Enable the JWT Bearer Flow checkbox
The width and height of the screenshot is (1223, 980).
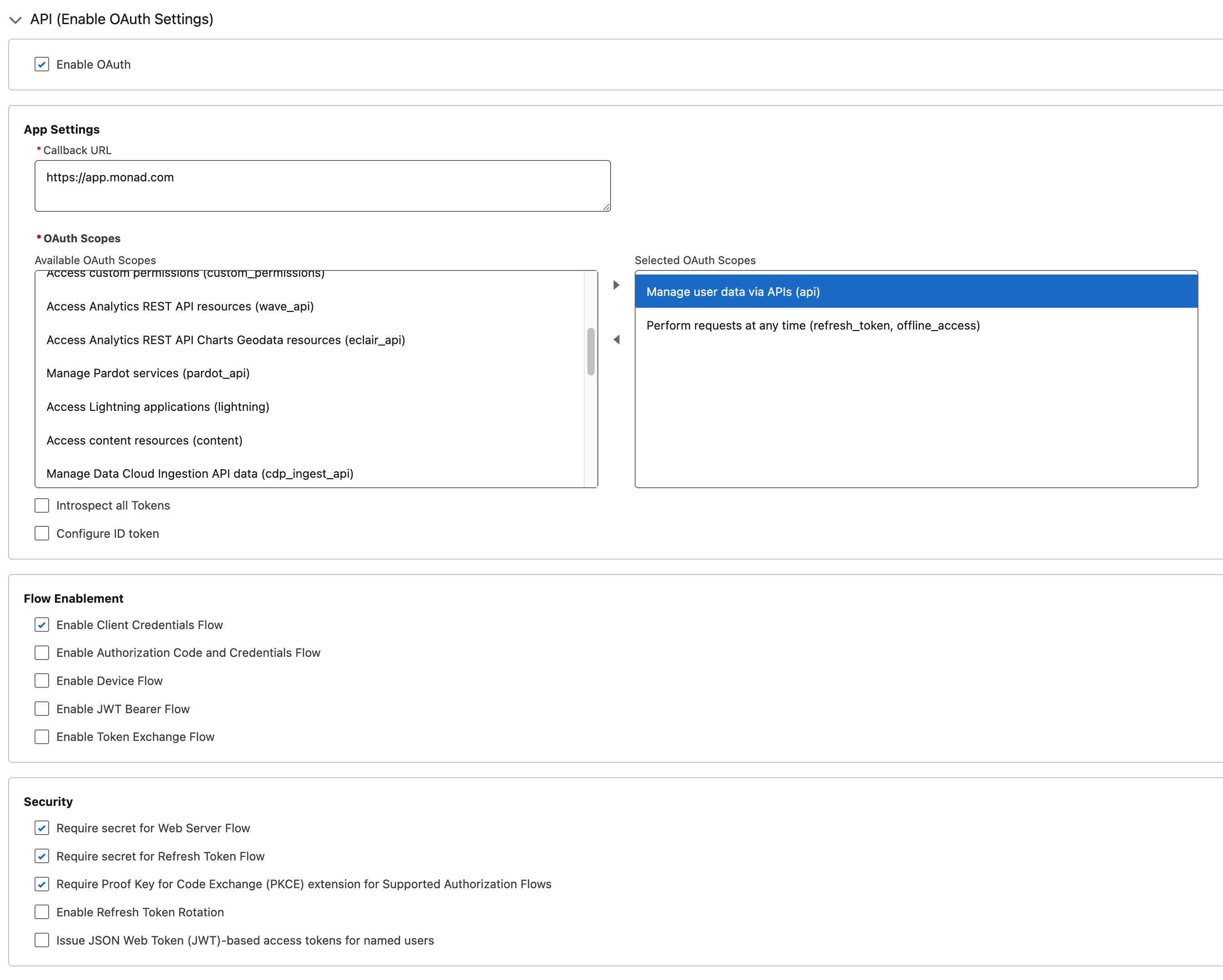pos(42,709)
